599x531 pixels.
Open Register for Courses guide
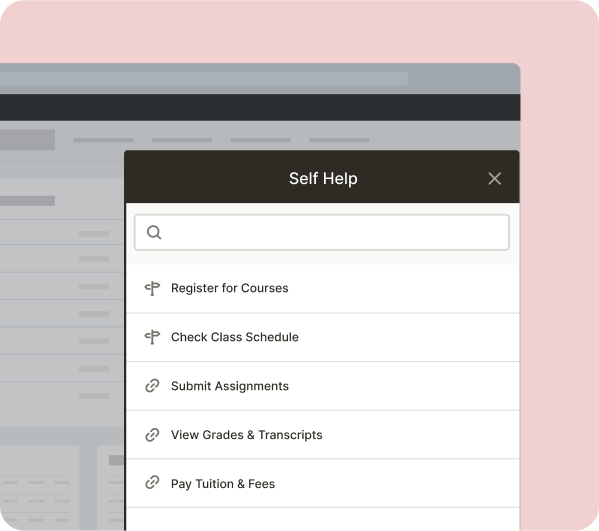click(323, 288)
